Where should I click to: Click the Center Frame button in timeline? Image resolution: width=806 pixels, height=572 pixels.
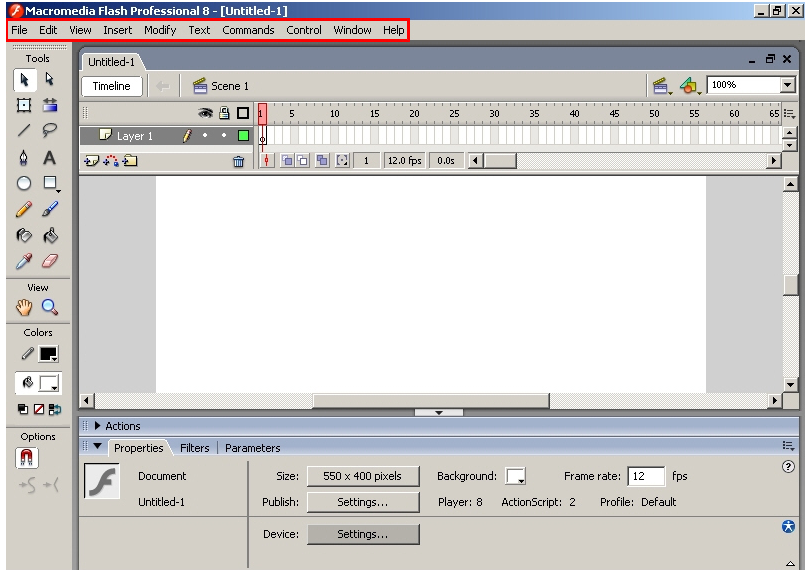(266, 161)
